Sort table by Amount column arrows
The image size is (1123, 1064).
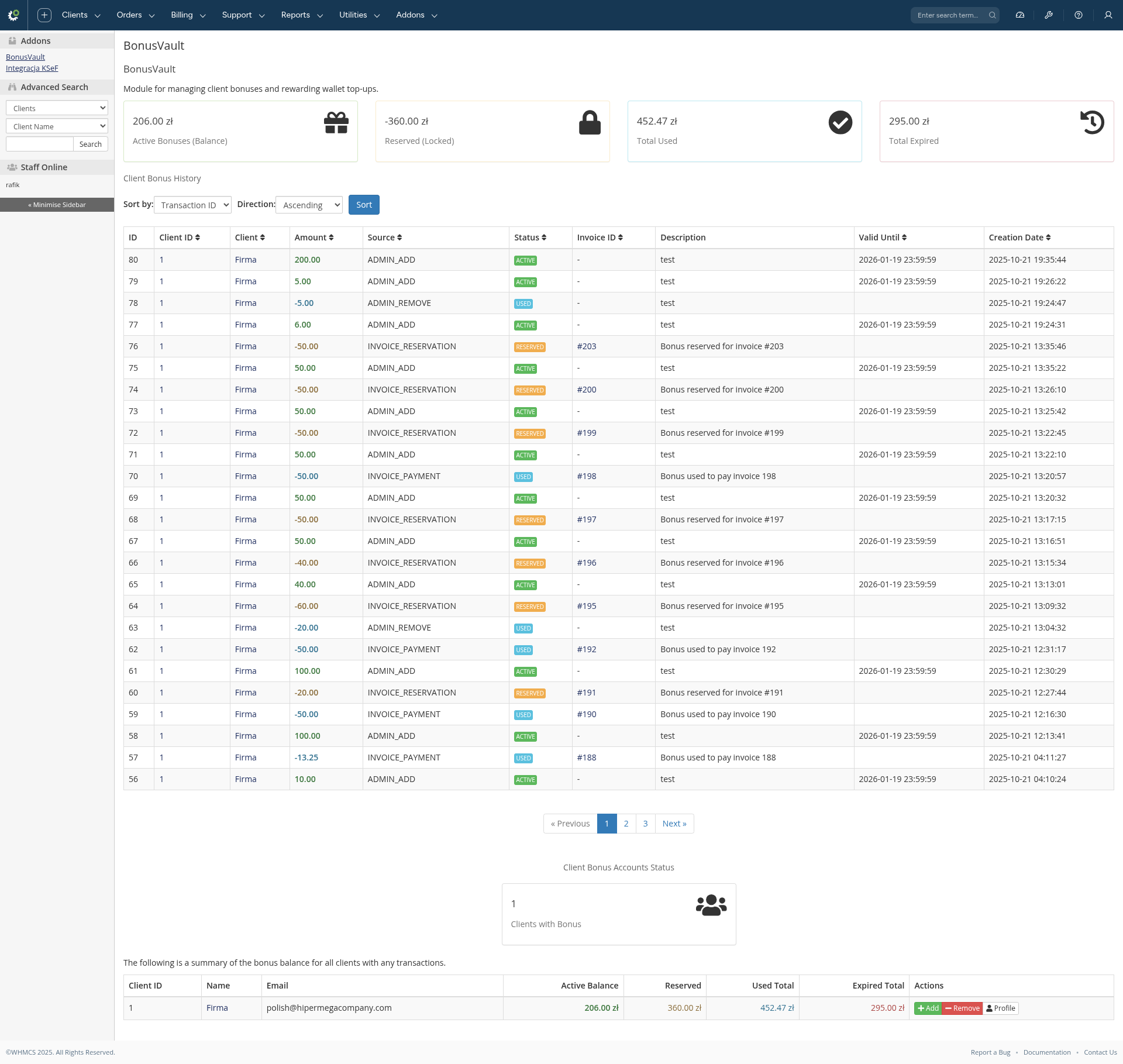tap(331, 237)
